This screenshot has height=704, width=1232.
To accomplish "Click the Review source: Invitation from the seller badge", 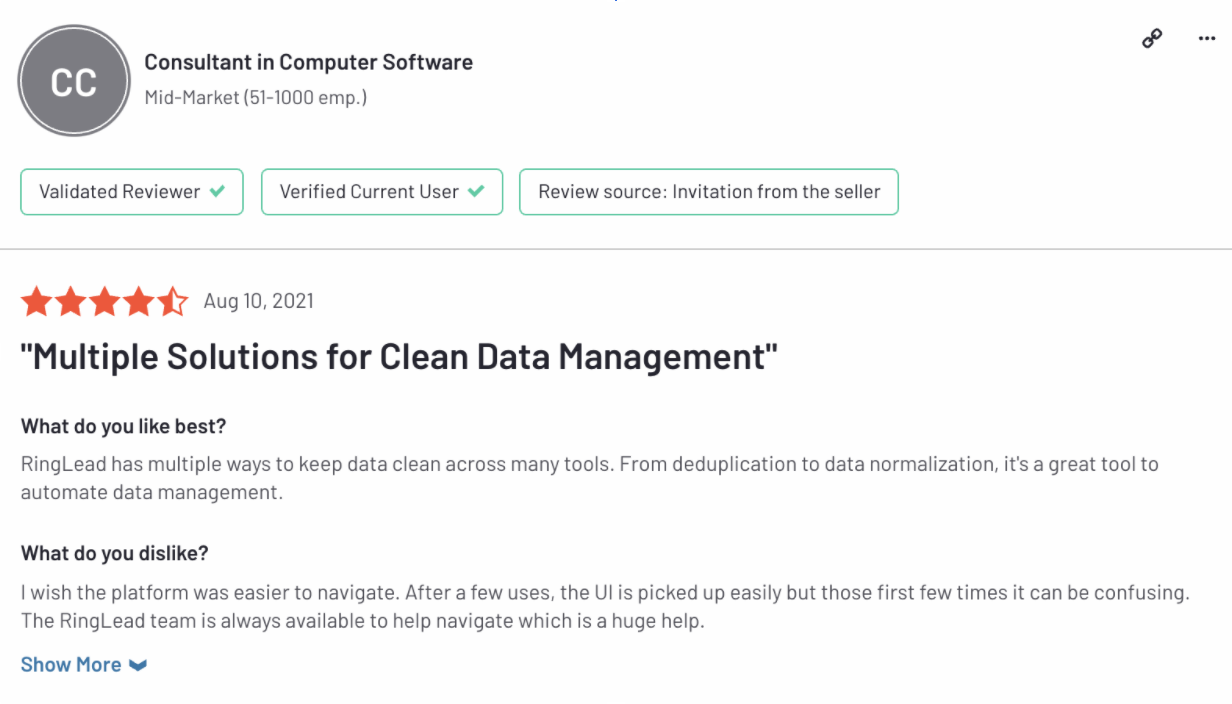I will pyautogui.click(x=708, y=192).
